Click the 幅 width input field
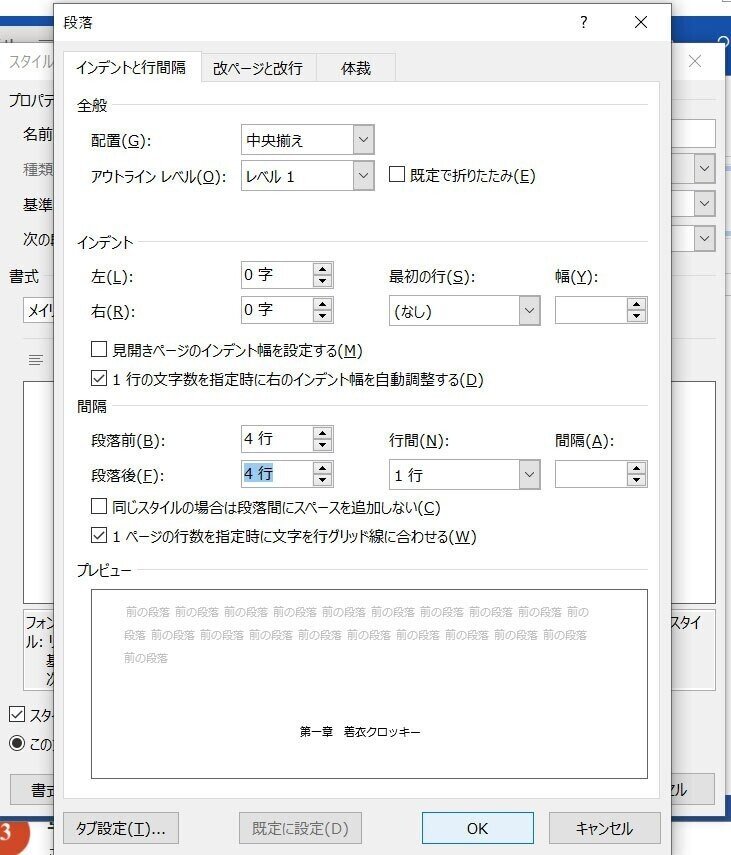 [x=591, y=310]
